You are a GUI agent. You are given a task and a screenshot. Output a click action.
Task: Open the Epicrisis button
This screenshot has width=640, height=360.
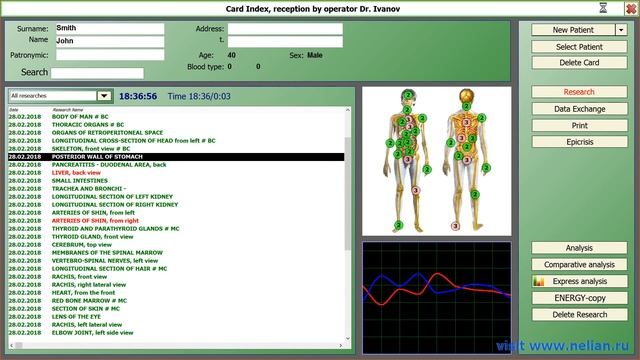(579, 142)
